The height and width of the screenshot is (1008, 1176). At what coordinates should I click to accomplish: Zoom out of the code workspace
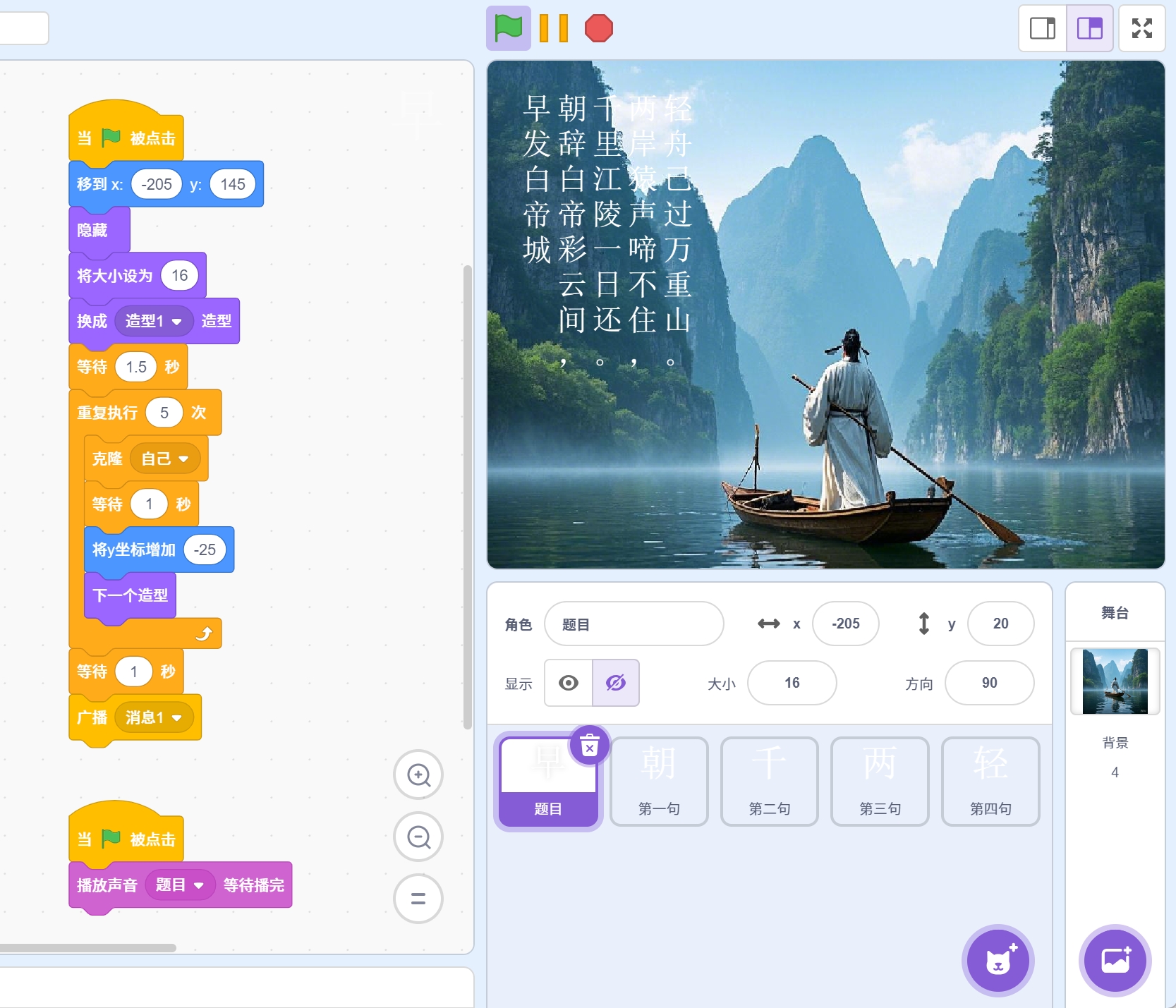pyautogui.click(x=418, y=837)
